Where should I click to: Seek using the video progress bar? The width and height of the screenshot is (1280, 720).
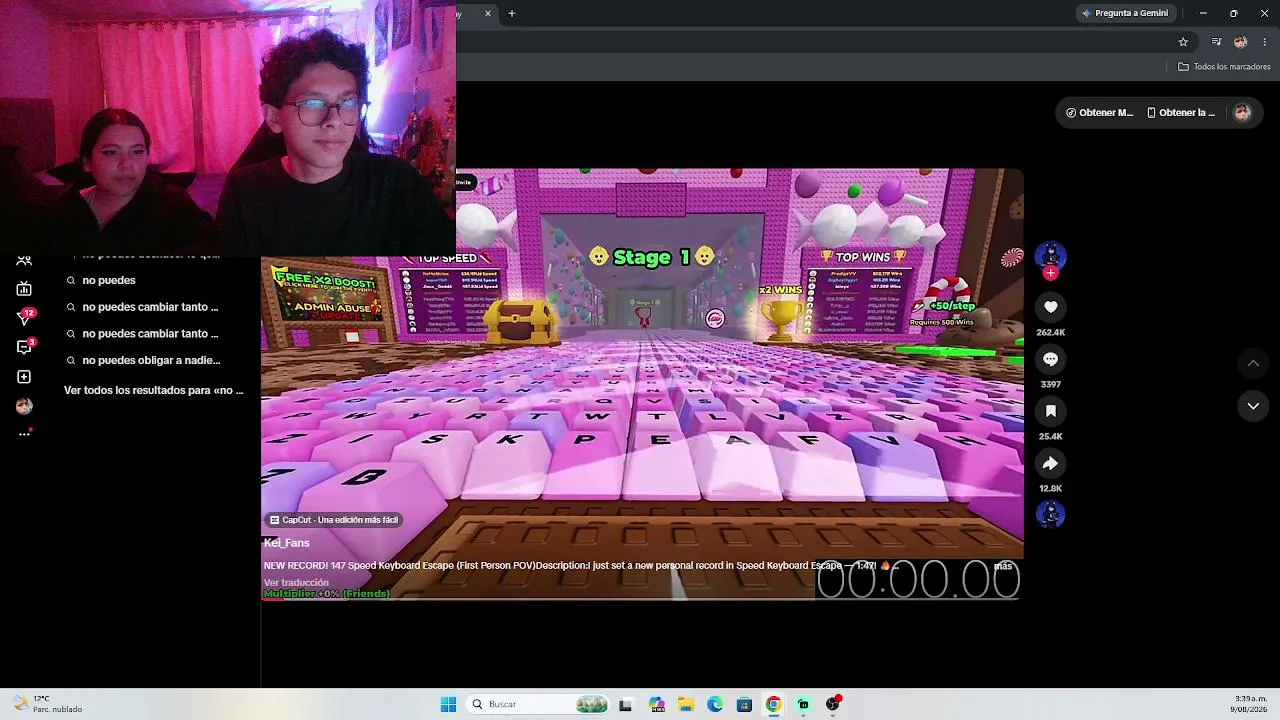pos(642,600)
